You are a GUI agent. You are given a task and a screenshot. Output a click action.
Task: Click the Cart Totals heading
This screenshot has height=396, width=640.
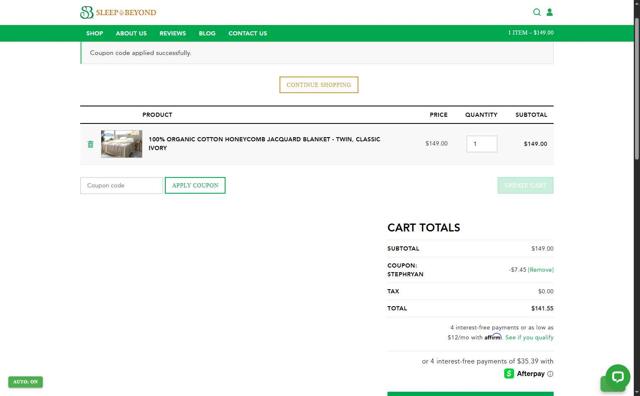pos(424,228)
